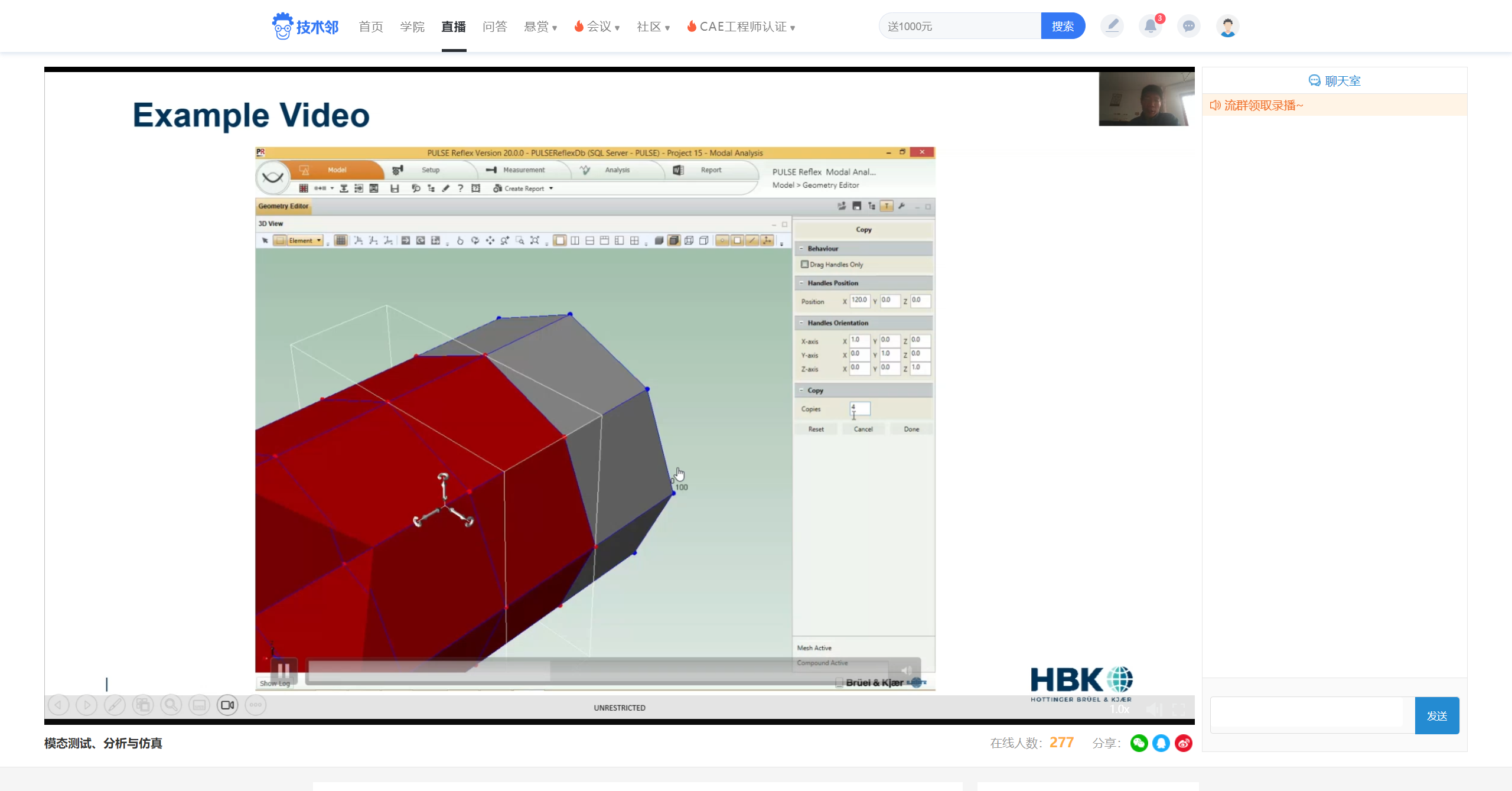Open the 会议 dropdown menu
The height and width of the screenshot is (791, 1512).
tap(597, 27)
